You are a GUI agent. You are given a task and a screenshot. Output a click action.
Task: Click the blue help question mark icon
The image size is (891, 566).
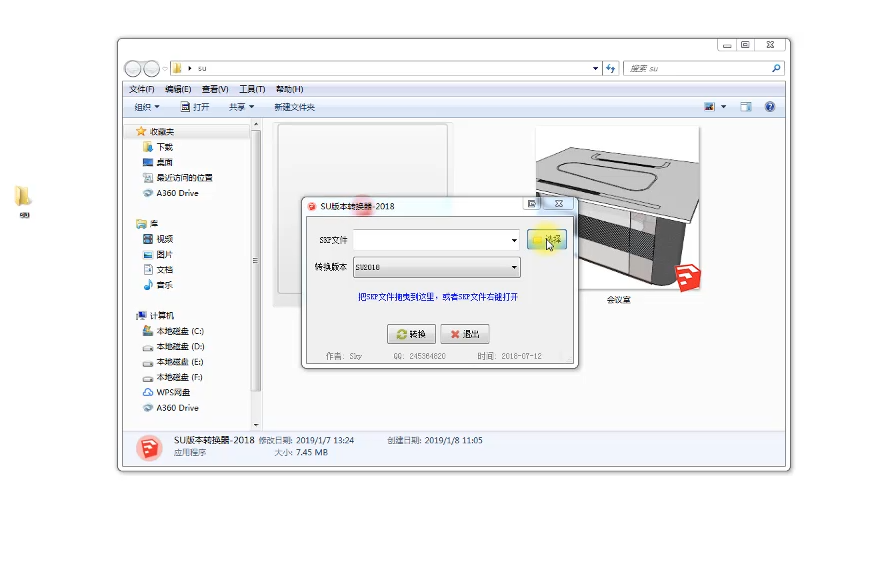coord(769,107)
